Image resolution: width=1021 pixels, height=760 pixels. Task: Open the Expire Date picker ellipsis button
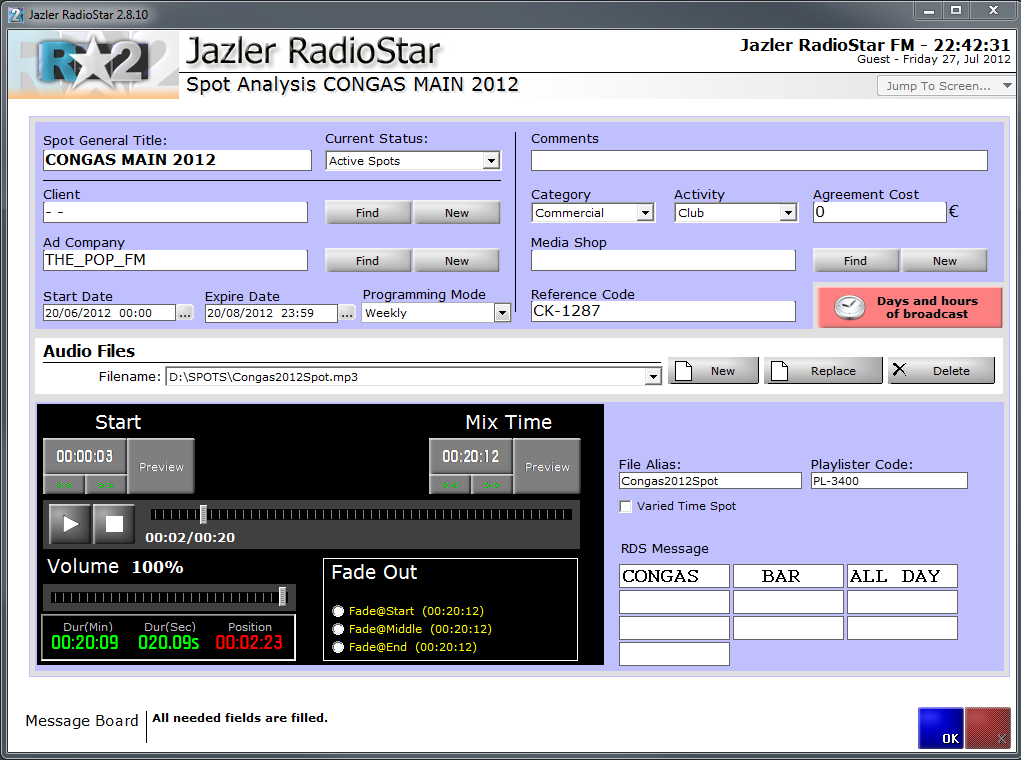pos(347,313)
